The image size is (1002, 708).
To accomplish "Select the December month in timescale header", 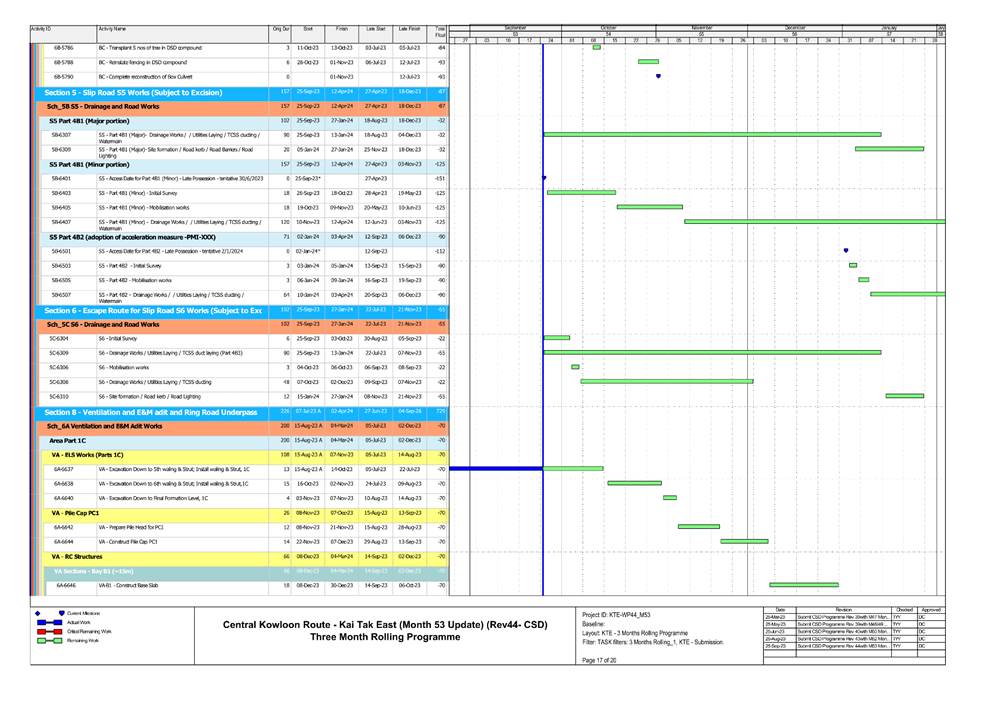I will pyautogui.click(x=796, y=27).
